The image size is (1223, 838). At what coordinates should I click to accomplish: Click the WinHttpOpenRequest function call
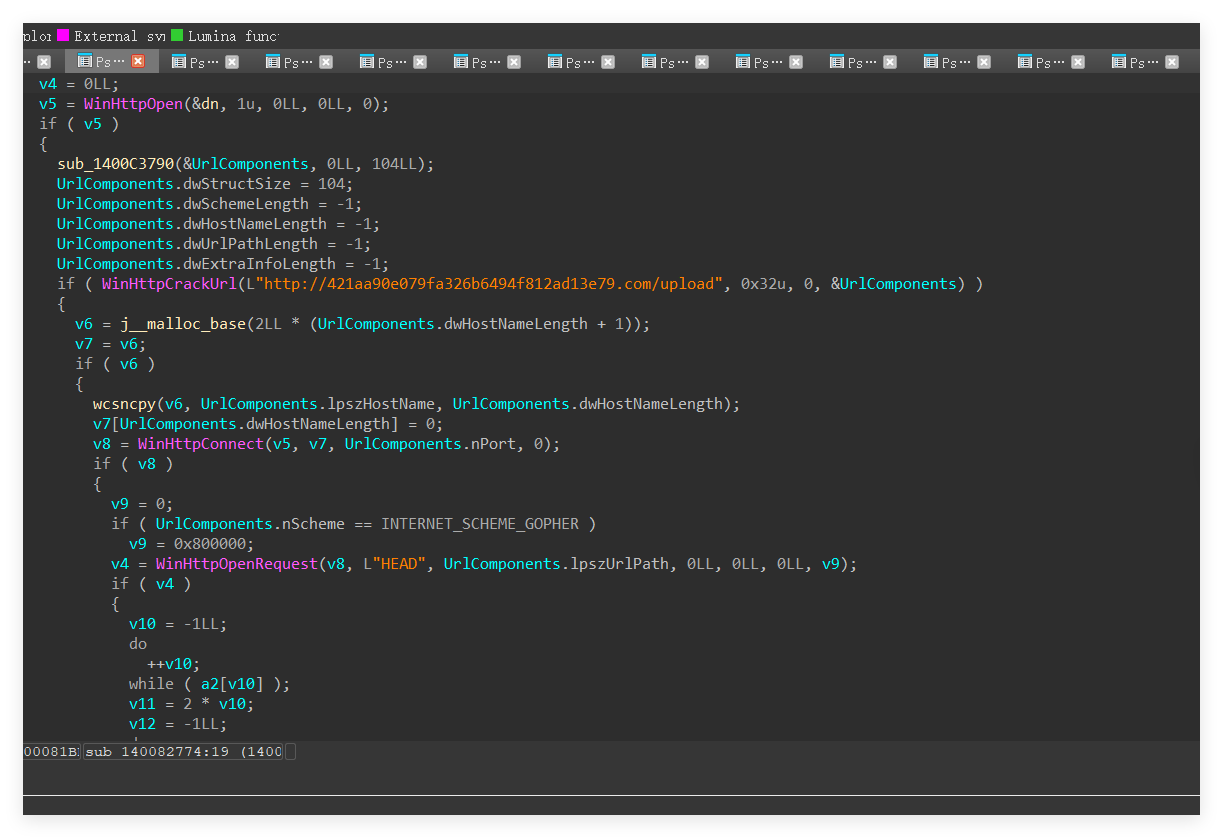[x=236, y=564]
